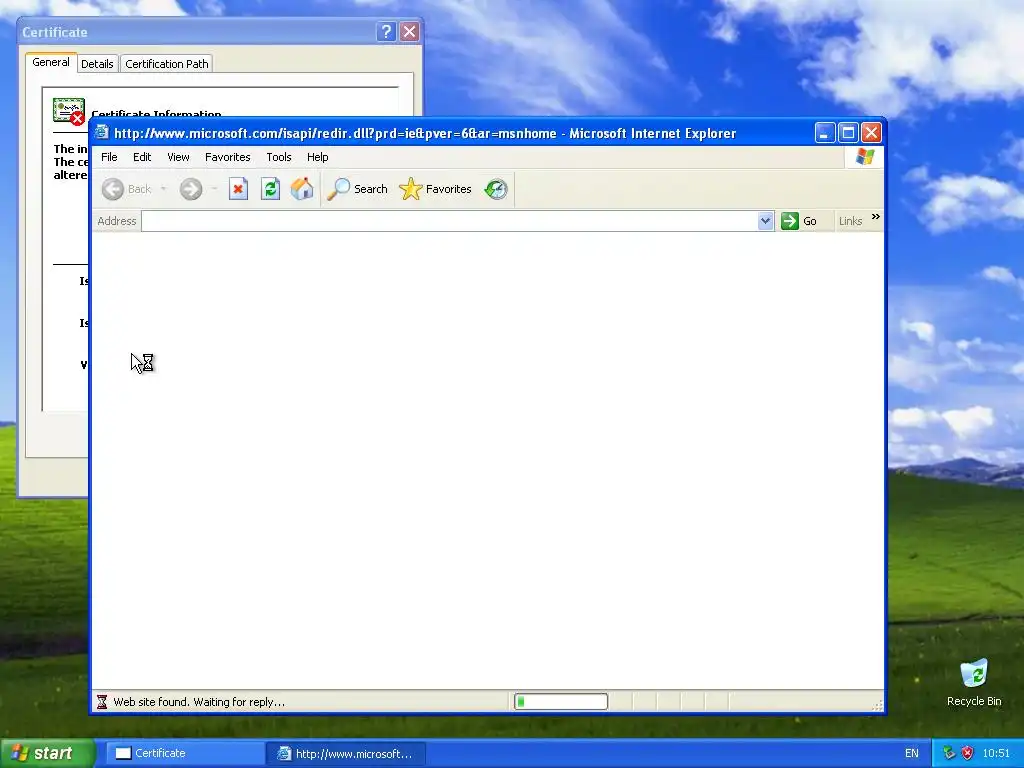Viewport: 1024px width, 768px height.
Task: Expand the Address bar dropdown arrow
Action: click(765, 221)
